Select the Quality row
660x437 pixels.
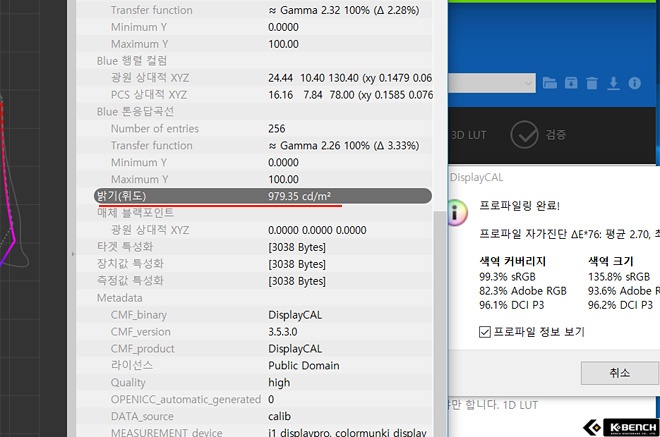(254, 382)
